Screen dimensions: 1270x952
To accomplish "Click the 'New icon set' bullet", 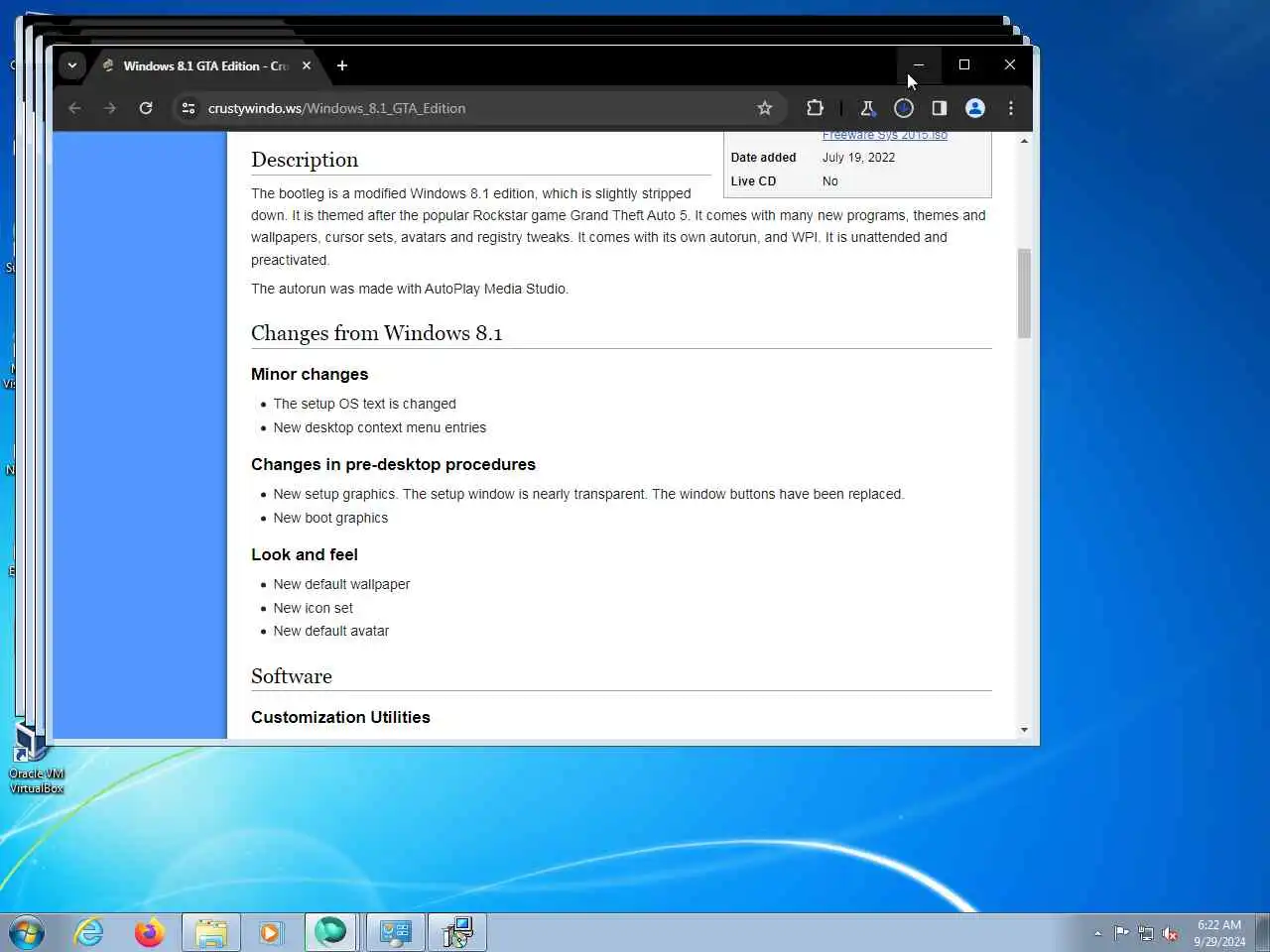I will coord(313,608).
